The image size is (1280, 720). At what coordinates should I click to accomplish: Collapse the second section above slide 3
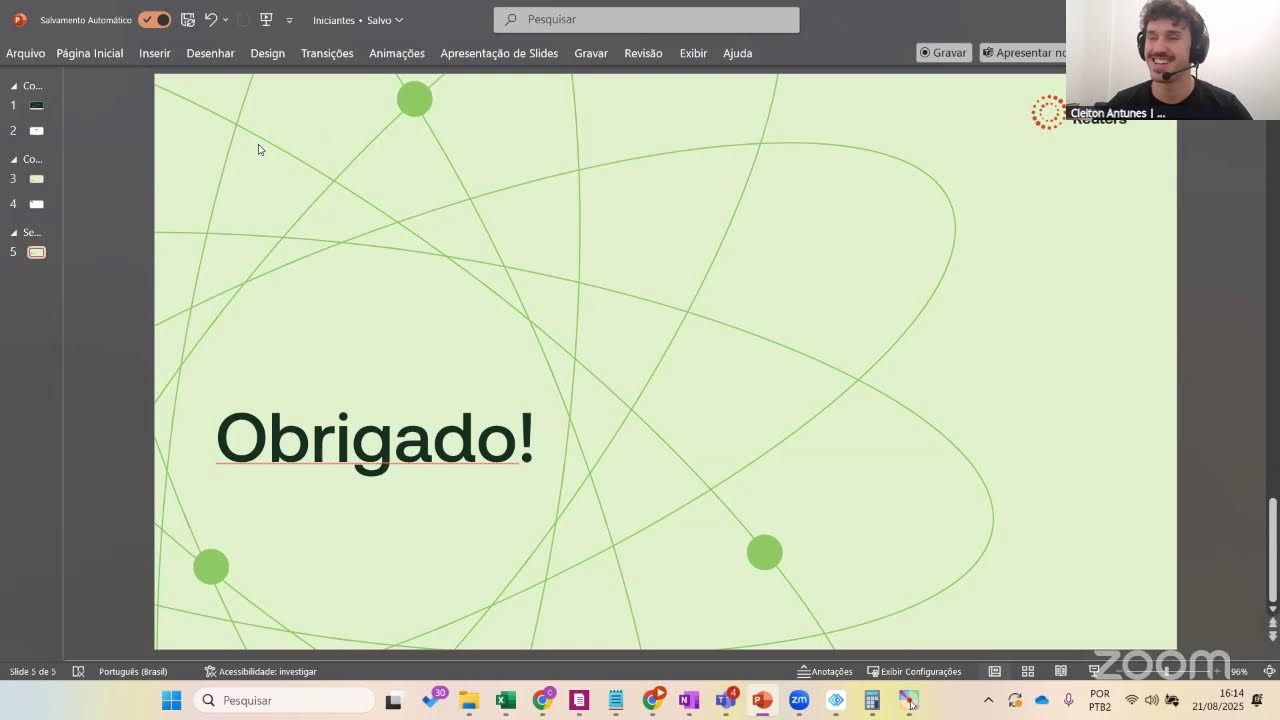pyautogui.click(x=14, y=159)
